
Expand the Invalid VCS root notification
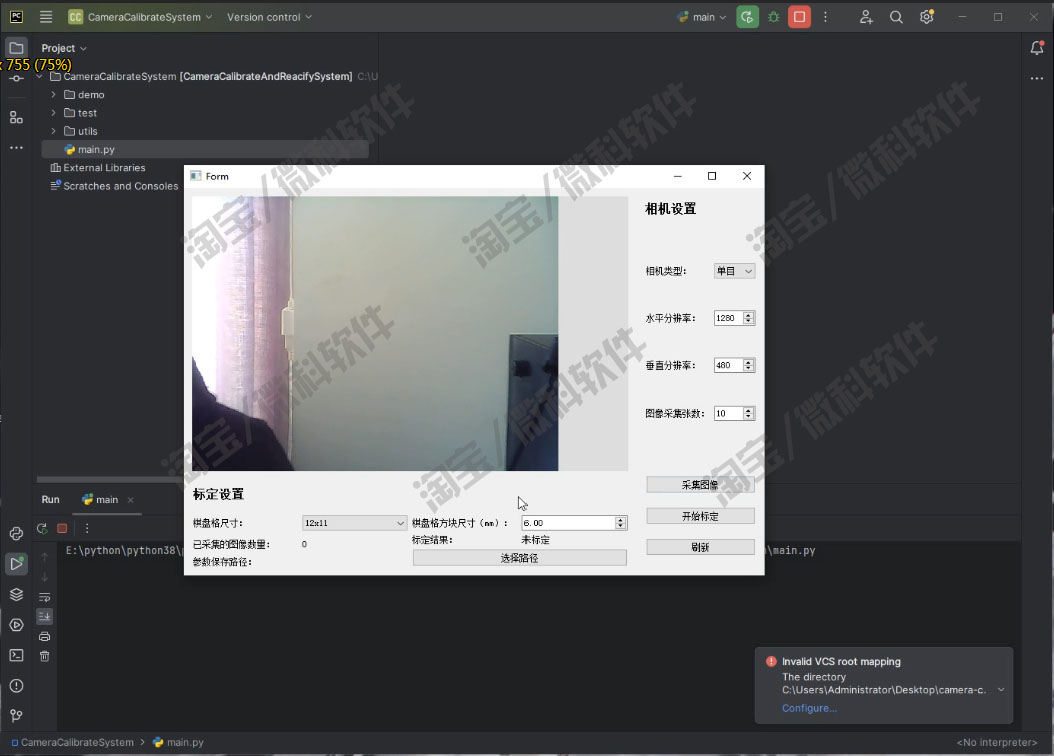(x=1001, y=690)
